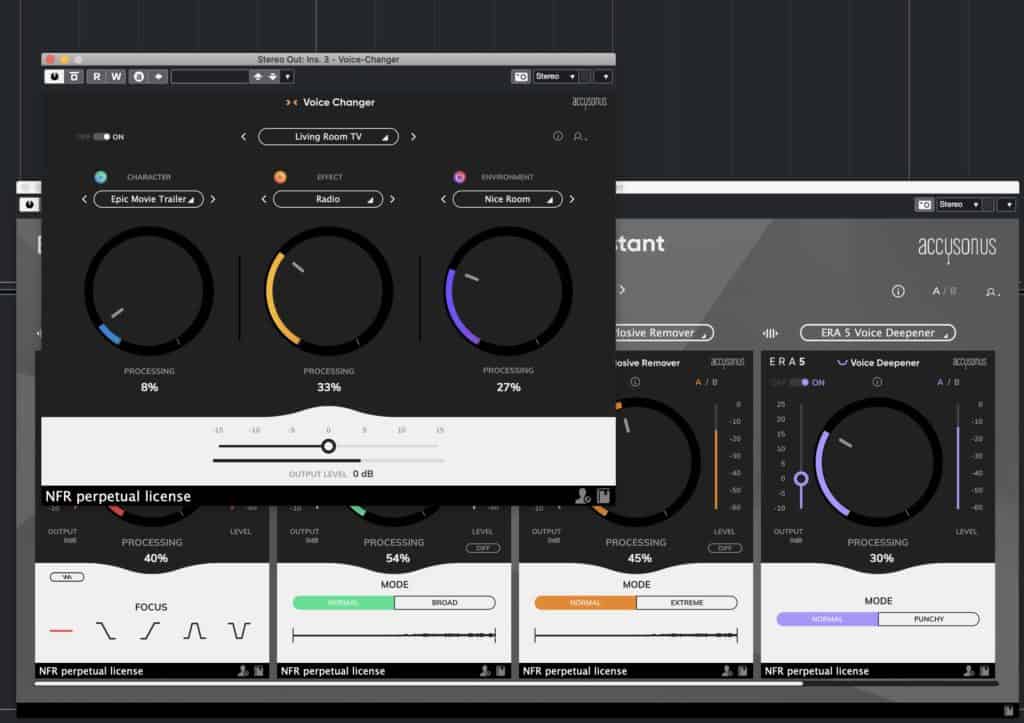The width and height of the screenshot is (1024, 723).
Task: Toggle the Voice Changer ON/OFF switch
Action: 103,137
